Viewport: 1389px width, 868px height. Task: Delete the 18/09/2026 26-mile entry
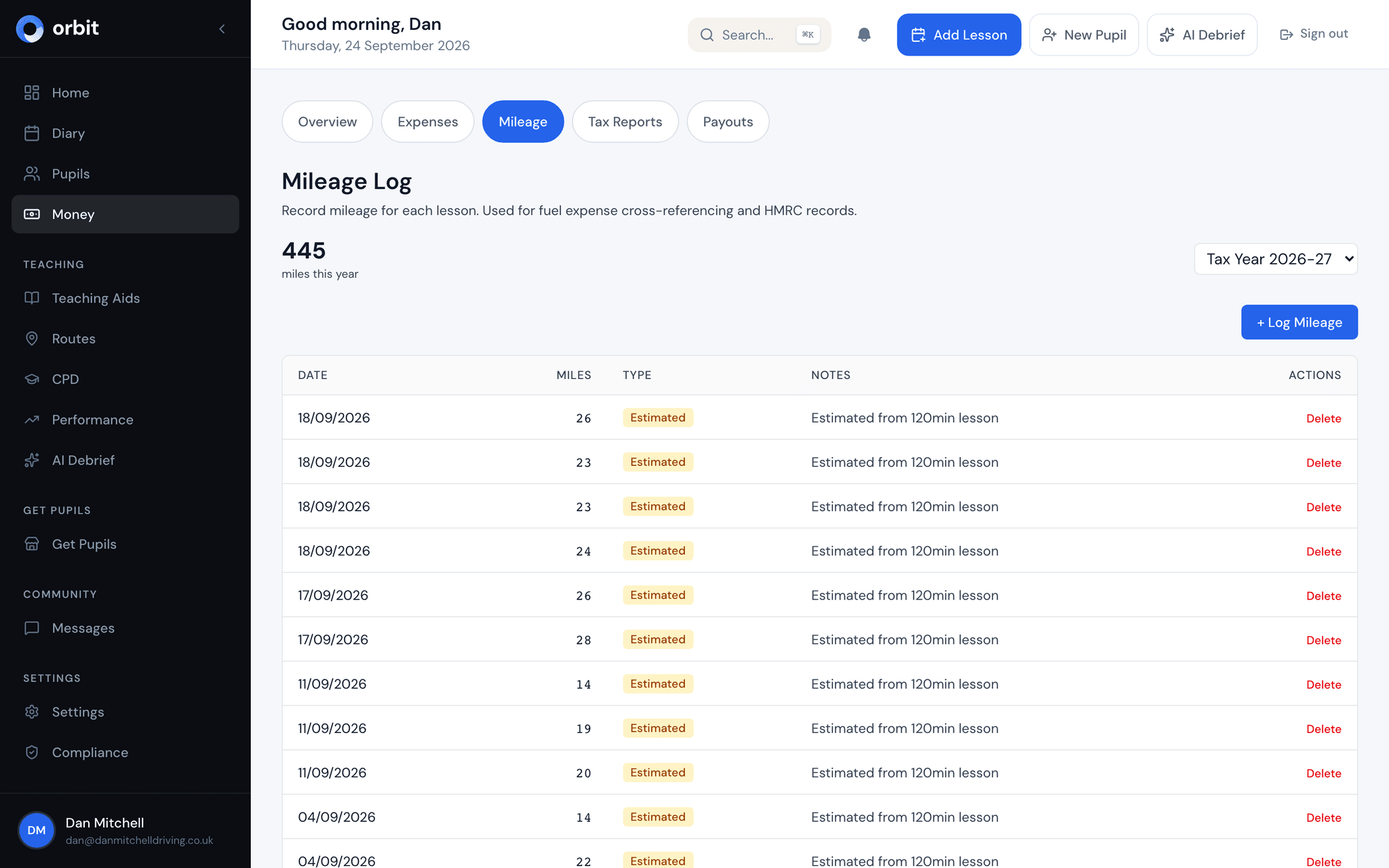point(1323,419)
